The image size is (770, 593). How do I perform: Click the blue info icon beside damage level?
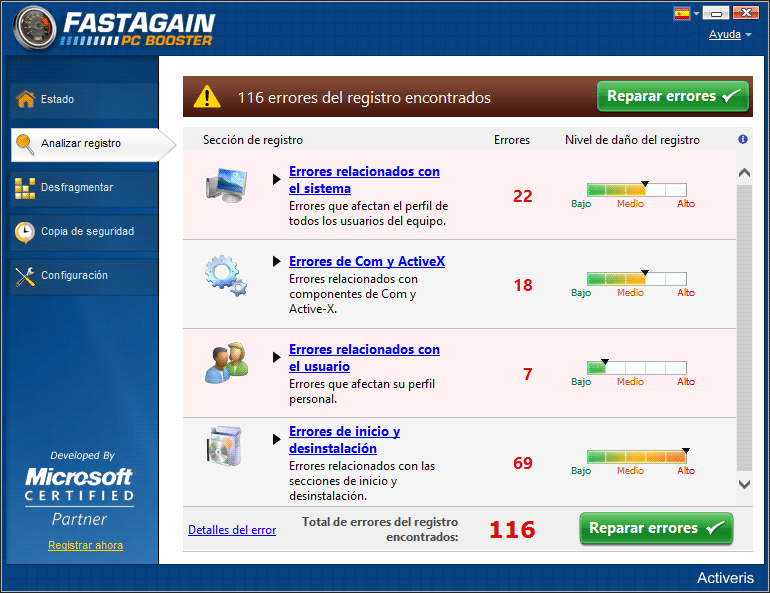[743, 139]
